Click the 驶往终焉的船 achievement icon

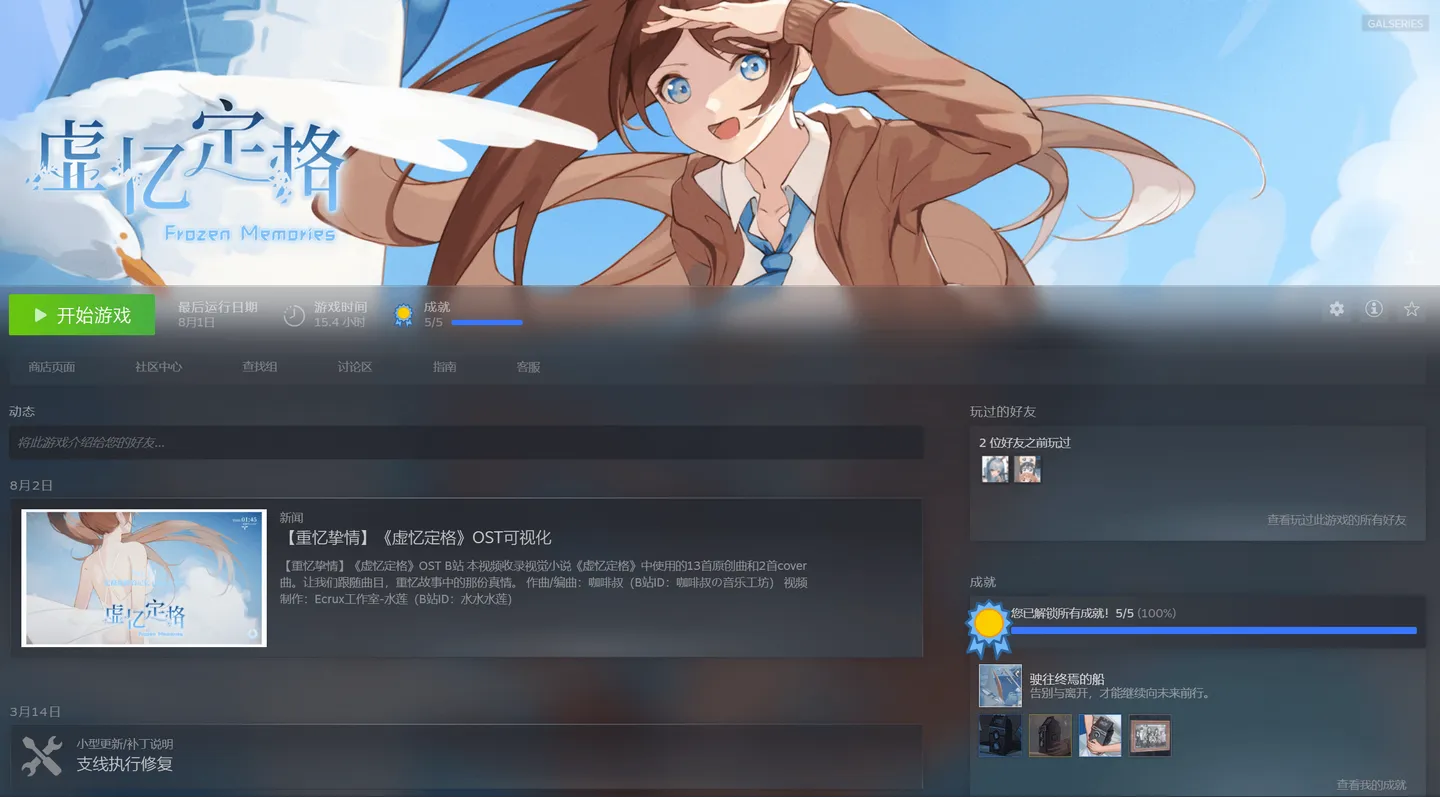tap(1000, 686)
